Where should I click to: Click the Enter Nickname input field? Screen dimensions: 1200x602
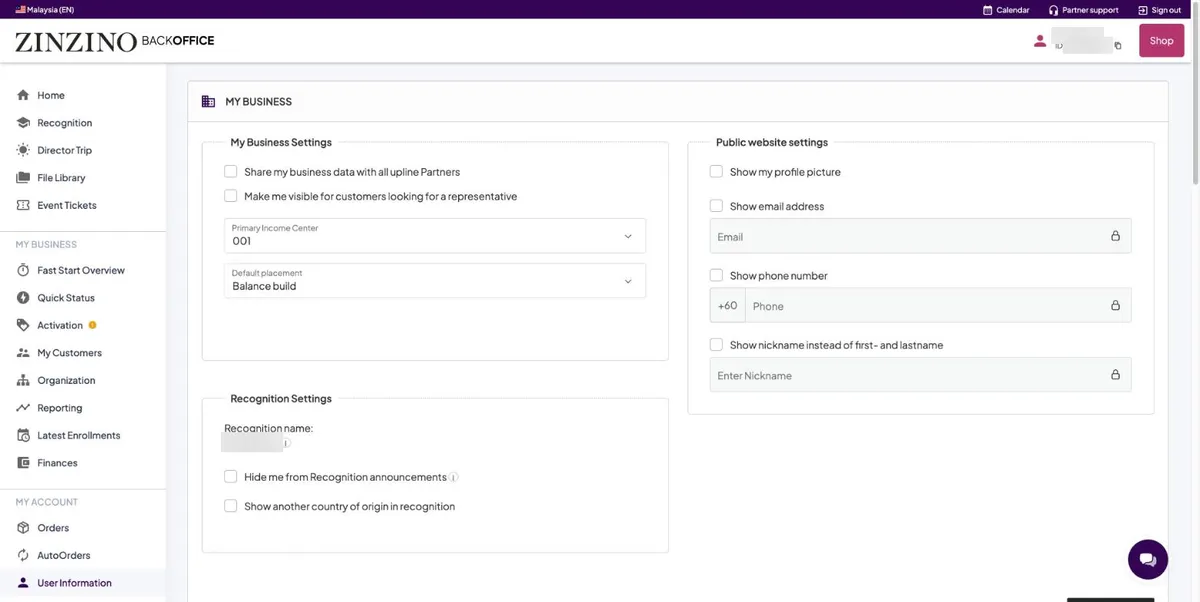(920, 375)
